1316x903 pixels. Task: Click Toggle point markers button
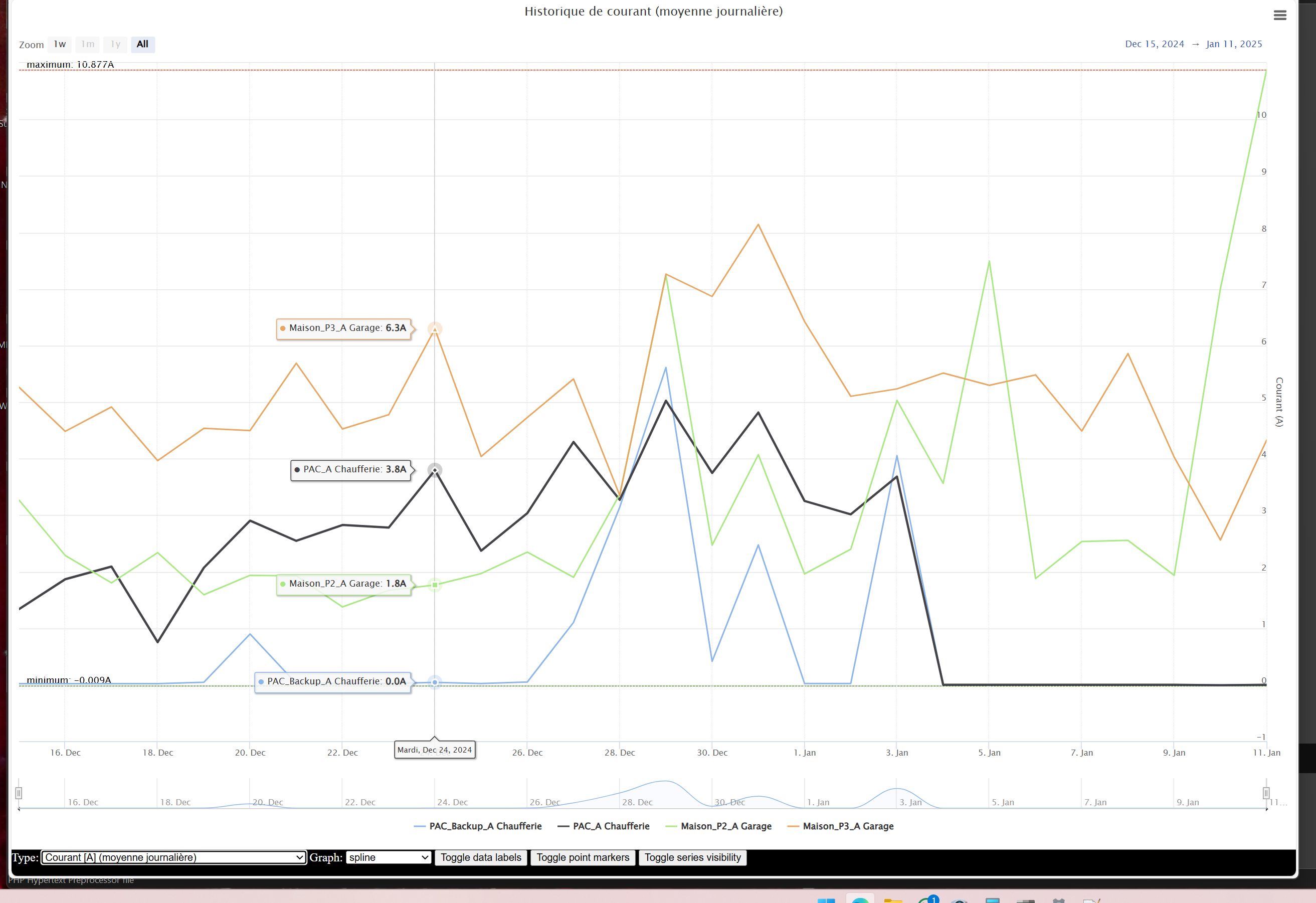tap(583, 858)
